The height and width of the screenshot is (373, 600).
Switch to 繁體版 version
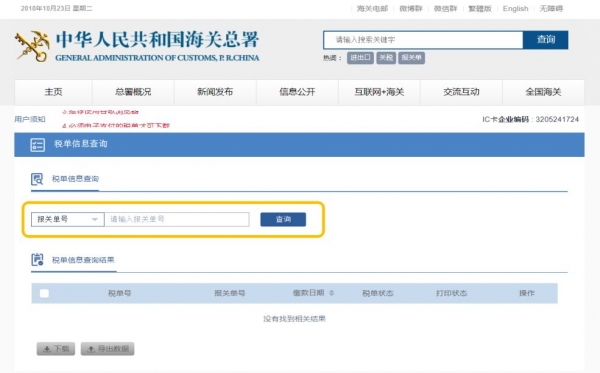480,8
